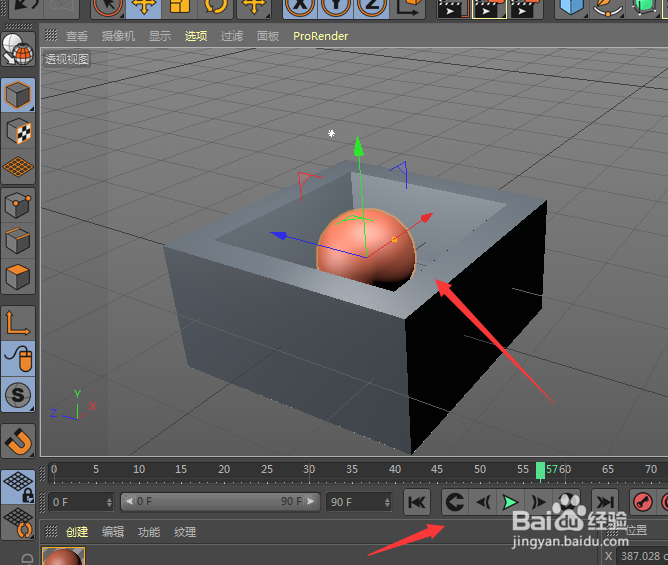Viewport: 668px width, 565px height.
Task: Open the 编辑 material menu
Action: [113, 532]
